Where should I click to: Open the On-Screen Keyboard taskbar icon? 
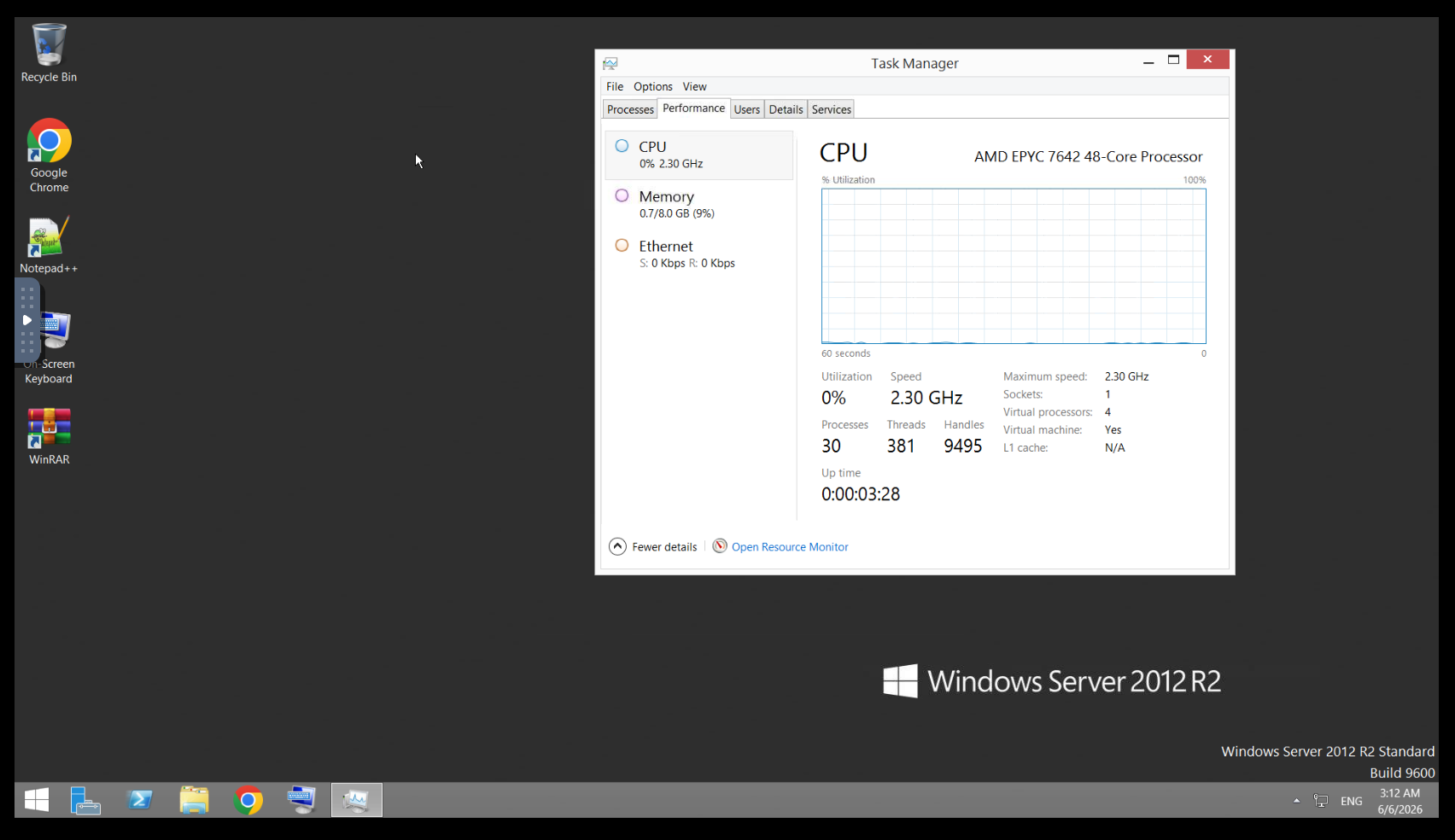pos(301,800)
